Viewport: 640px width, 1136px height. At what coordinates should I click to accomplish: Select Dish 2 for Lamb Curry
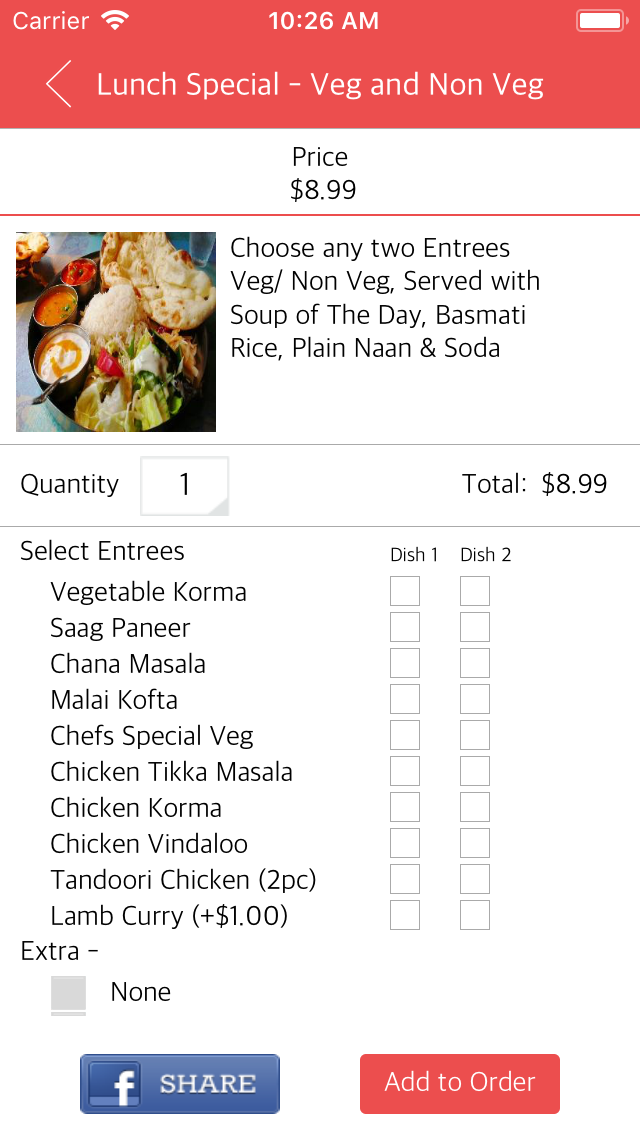pos(475,916)
